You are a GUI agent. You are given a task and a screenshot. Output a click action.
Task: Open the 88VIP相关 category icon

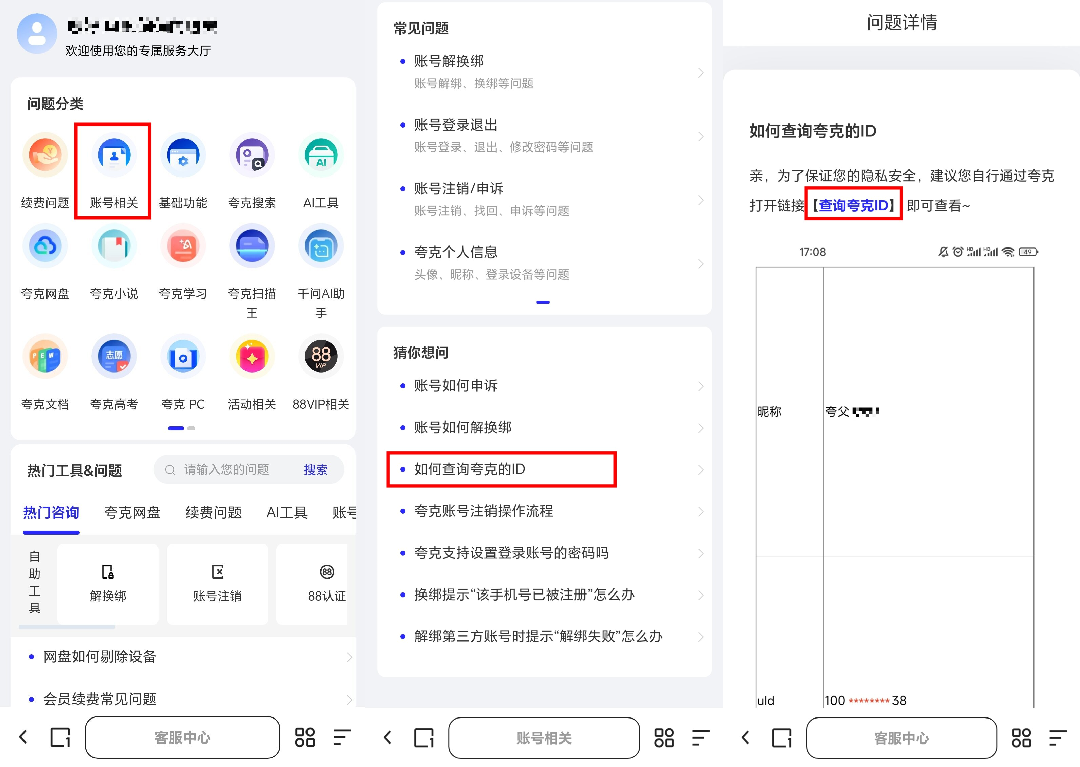click(321, 357)
